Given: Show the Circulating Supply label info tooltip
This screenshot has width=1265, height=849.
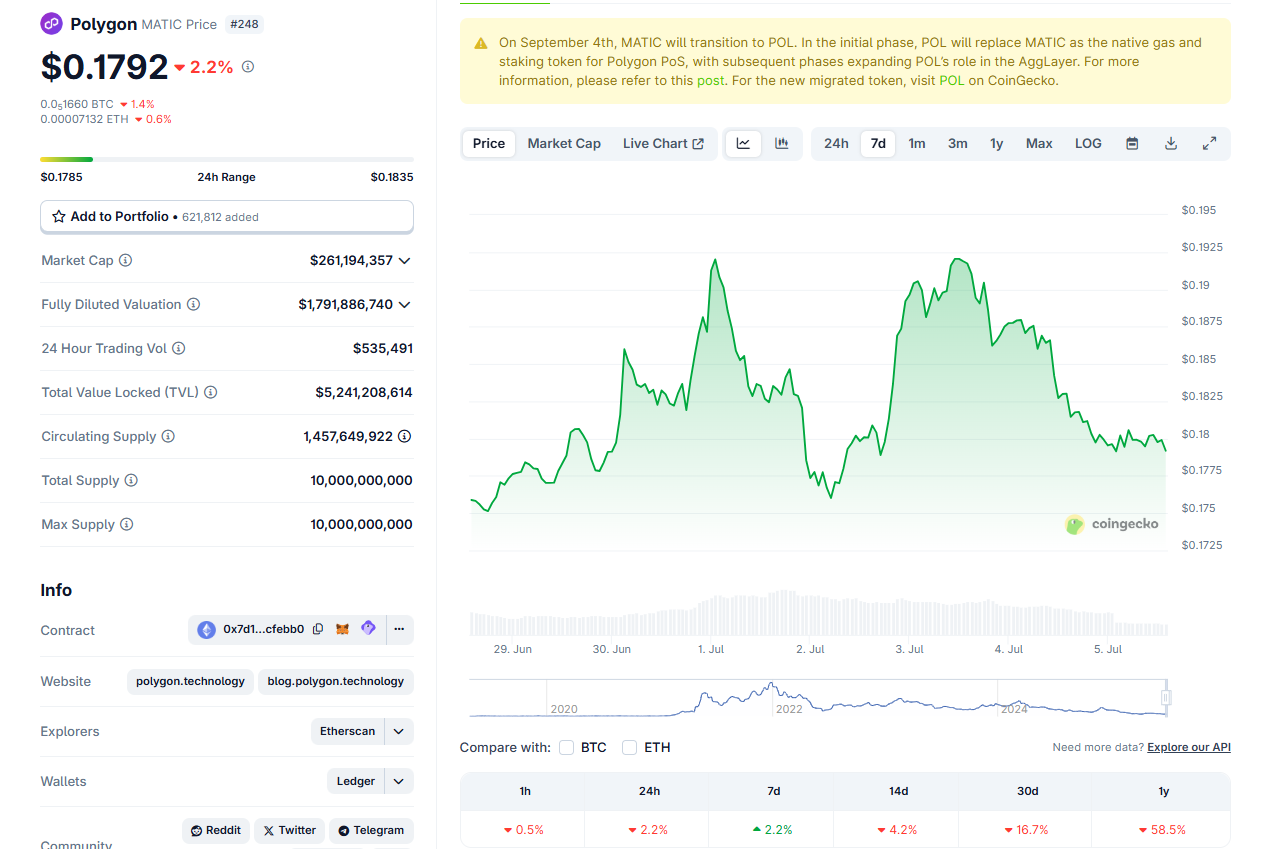Looking at the screenshot, I should tap(168, 436).
